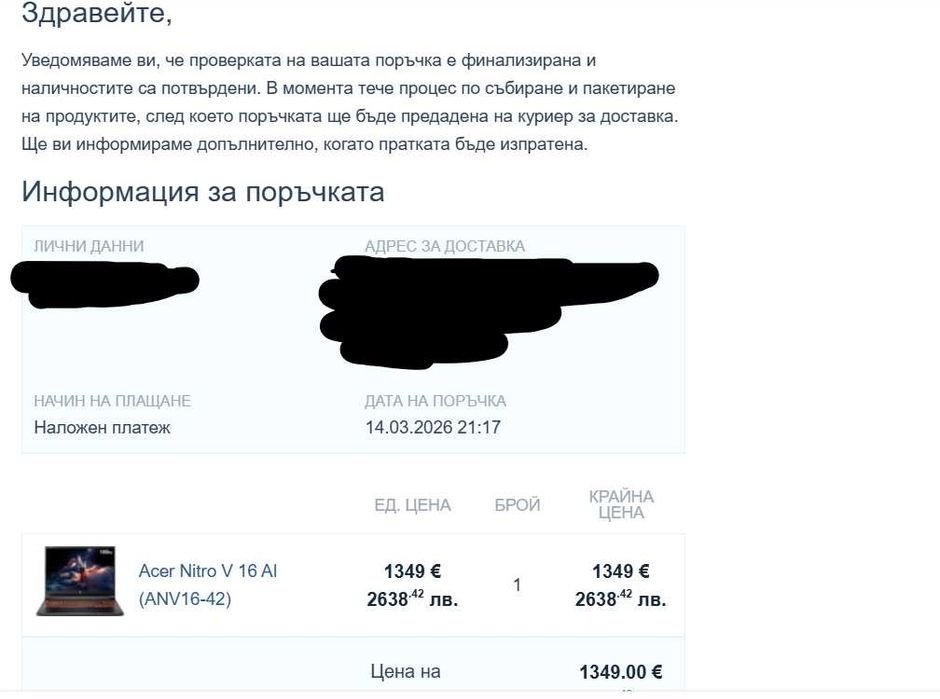Select the 'Наложен платеж' payment method text
Viewport: 940px width, 699px height.
pyautogui.click(x=102, y=427)
